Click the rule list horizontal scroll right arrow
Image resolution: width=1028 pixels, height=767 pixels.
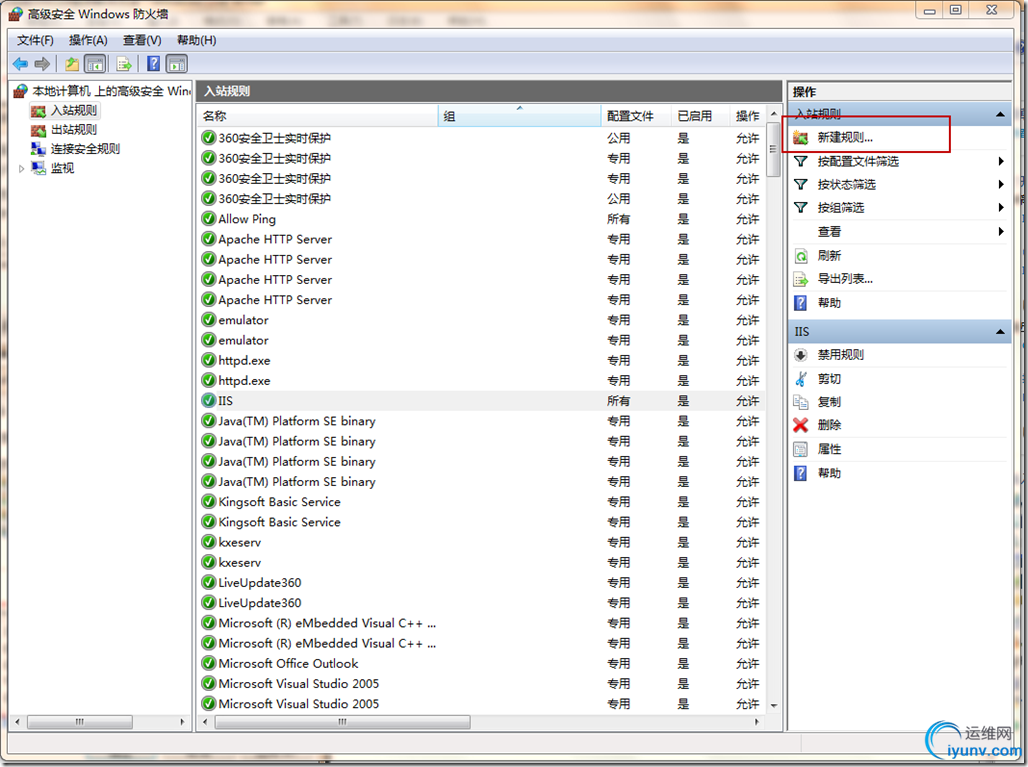pyautogui.click(x=757, y=722)
